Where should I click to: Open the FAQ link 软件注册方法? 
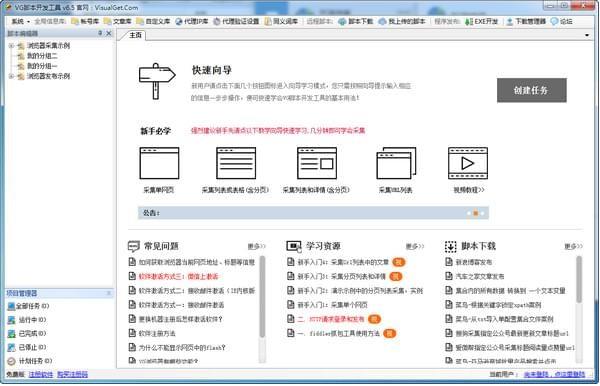tap(157, 334)
